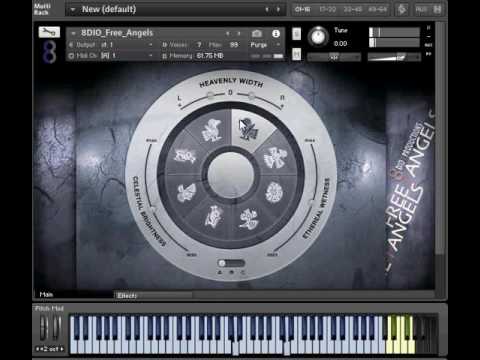
Task: Expand the 8DIO_Free_Angels instrument dropdown arrow
Action: (73, 33)
